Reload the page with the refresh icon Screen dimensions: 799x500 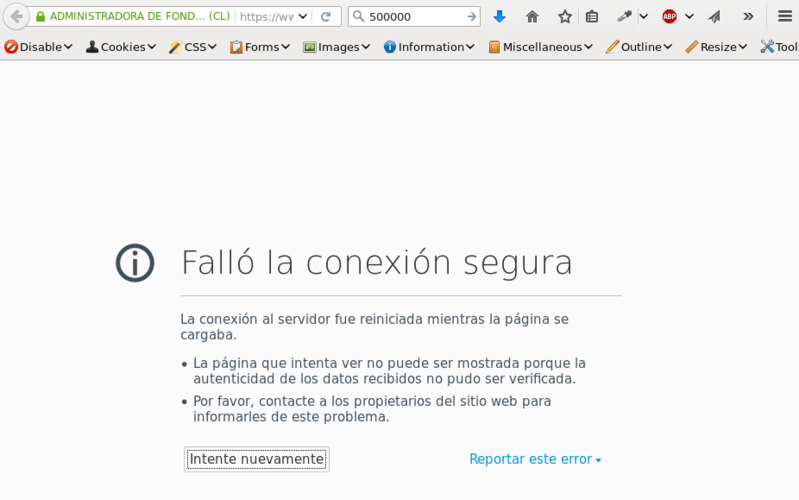click(325, 17)
